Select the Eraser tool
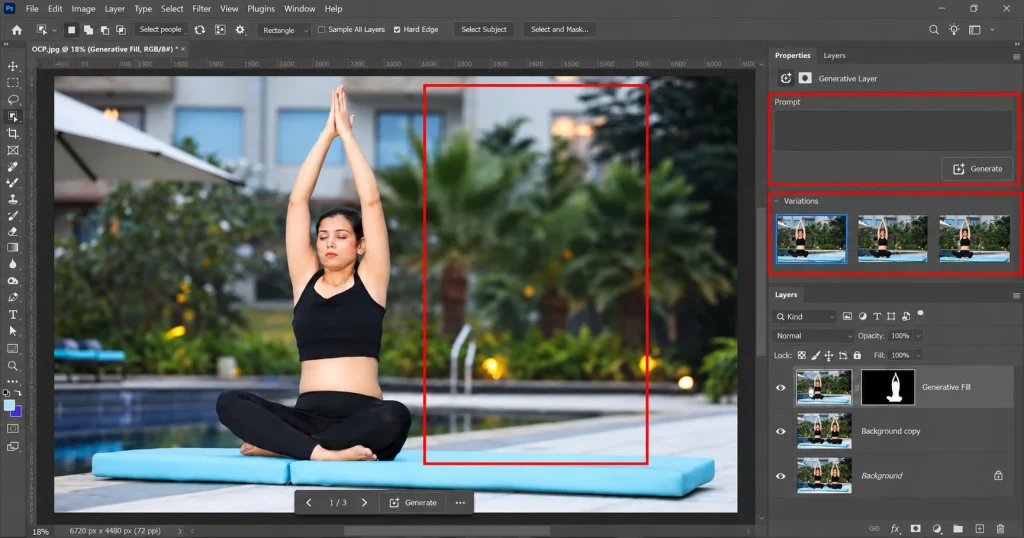1024x538 pixels. click(13, 232)
